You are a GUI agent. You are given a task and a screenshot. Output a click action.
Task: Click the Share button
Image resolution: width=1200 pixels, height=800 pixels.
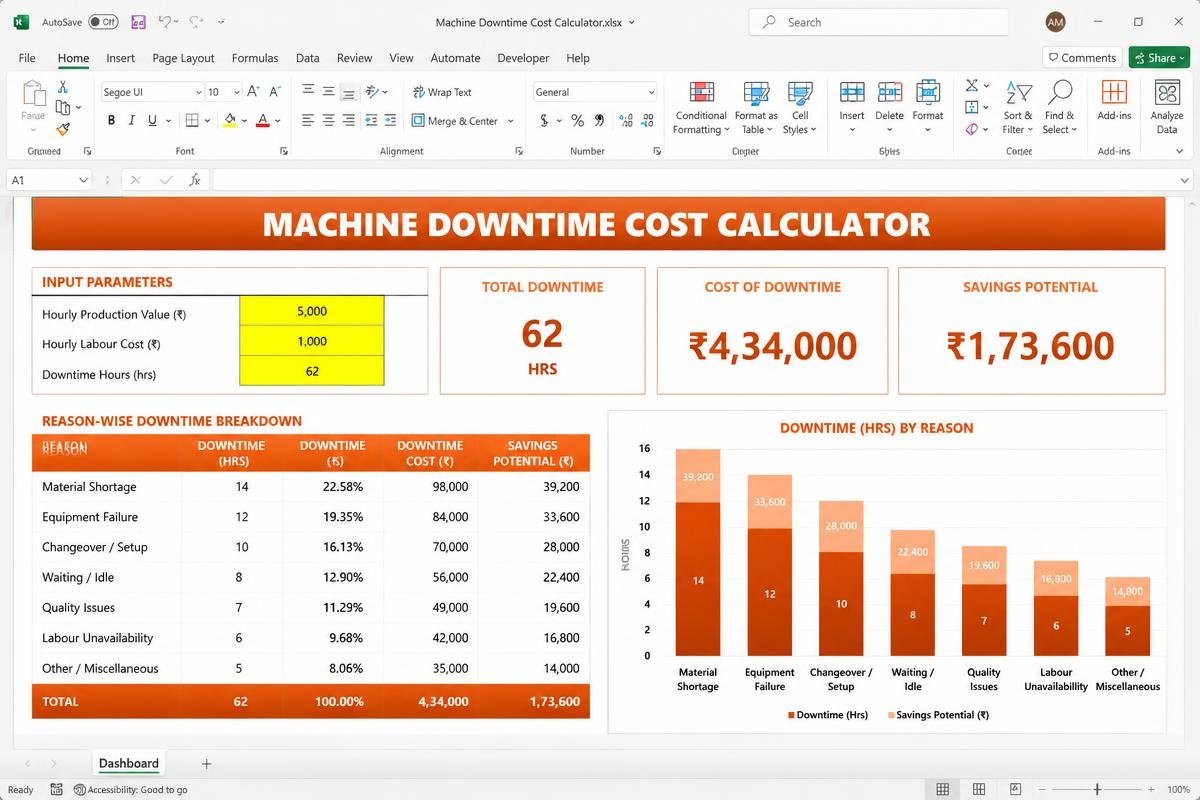[x=1159, y=57]
